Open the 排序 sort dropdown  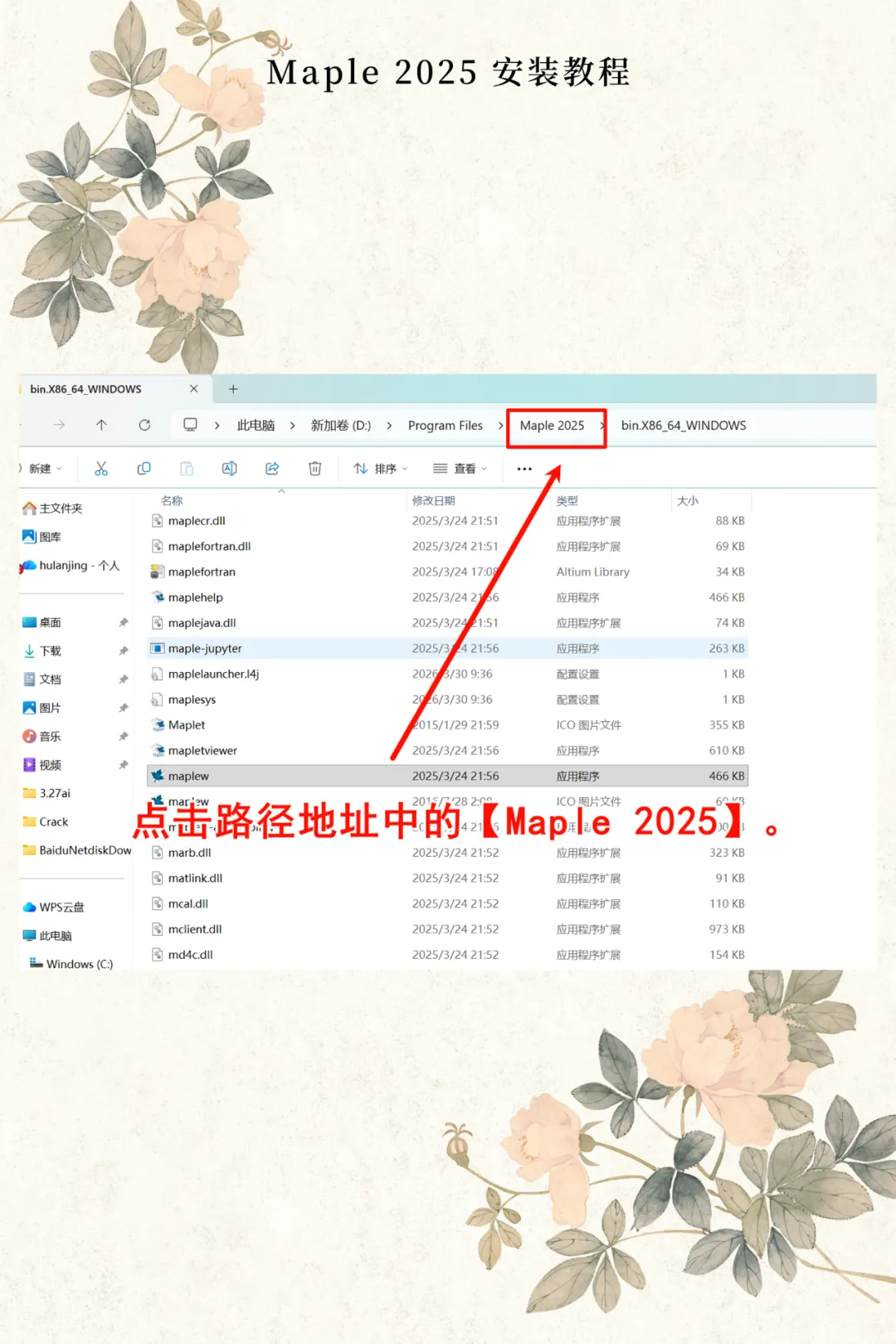[381, 469]
